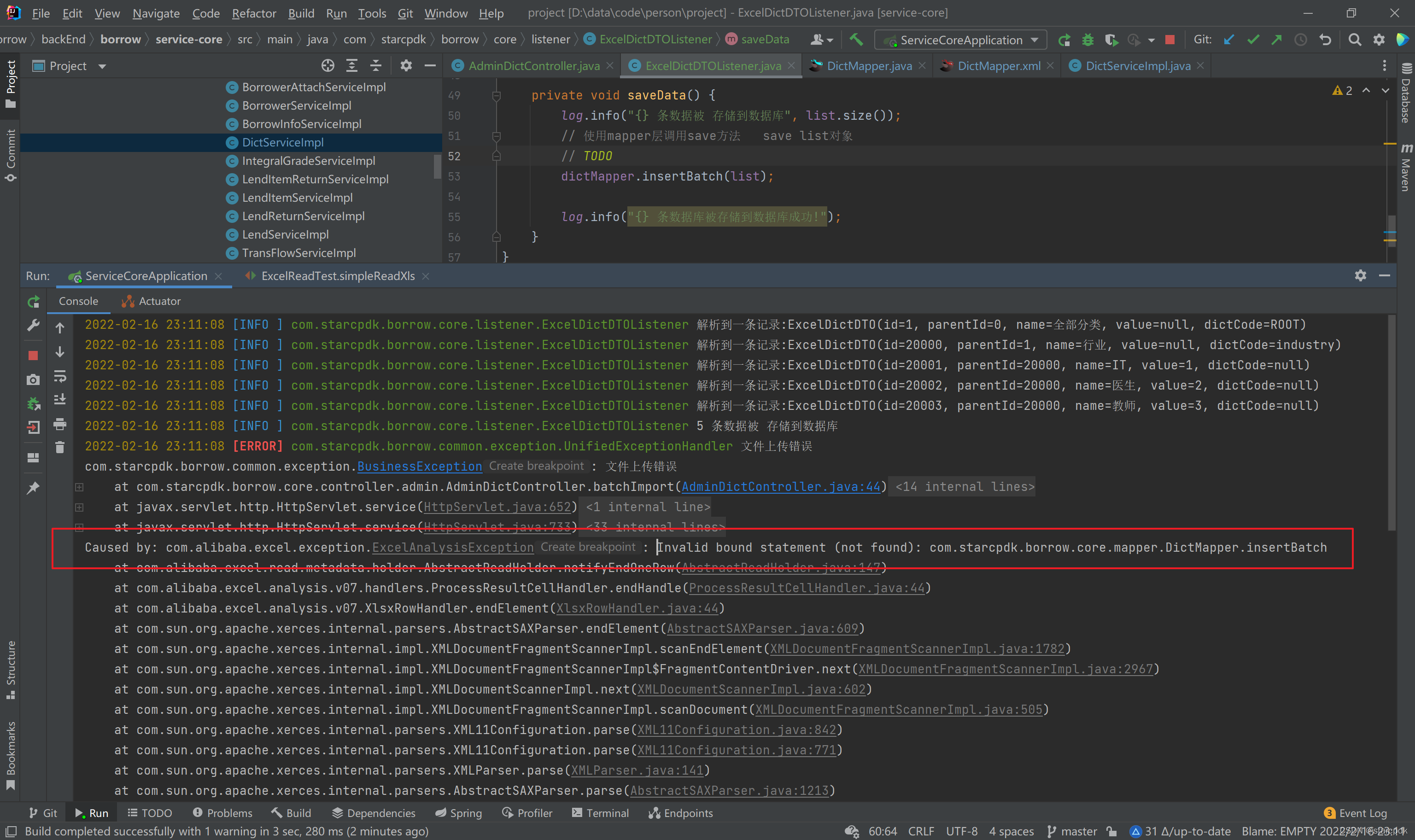1415x840 pixels.
Task: Select the LendServiceImpl class in the project tree
Action: (285, 234)
